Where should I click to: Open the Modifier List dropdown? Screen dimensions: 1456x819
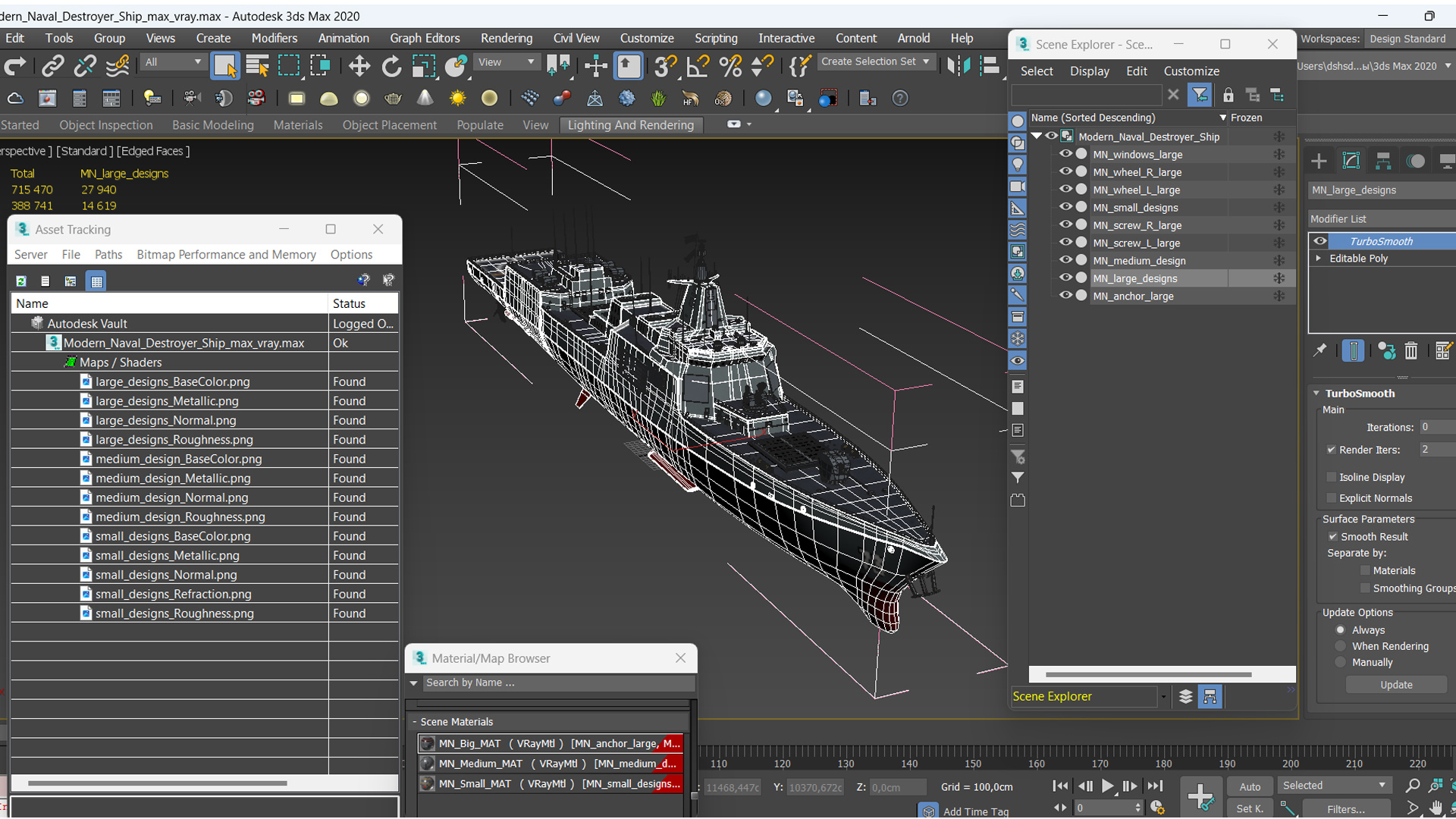(1382, 219)
